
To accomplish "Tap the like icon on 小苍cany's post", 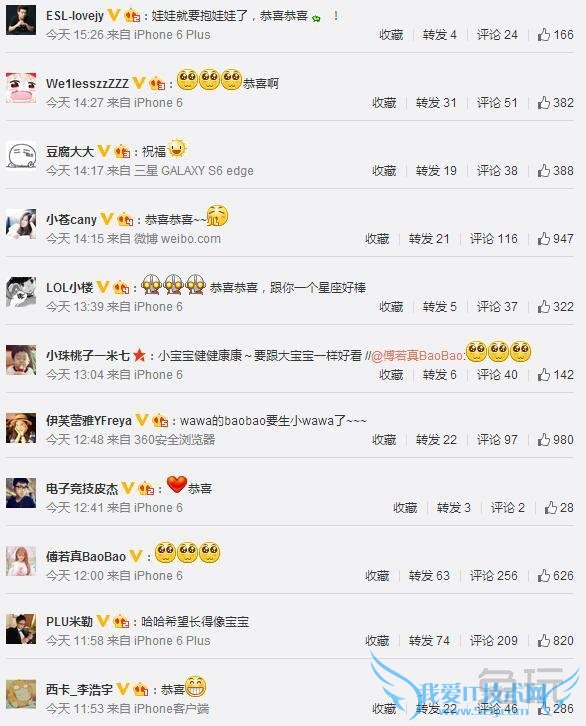I will (544, 238).
